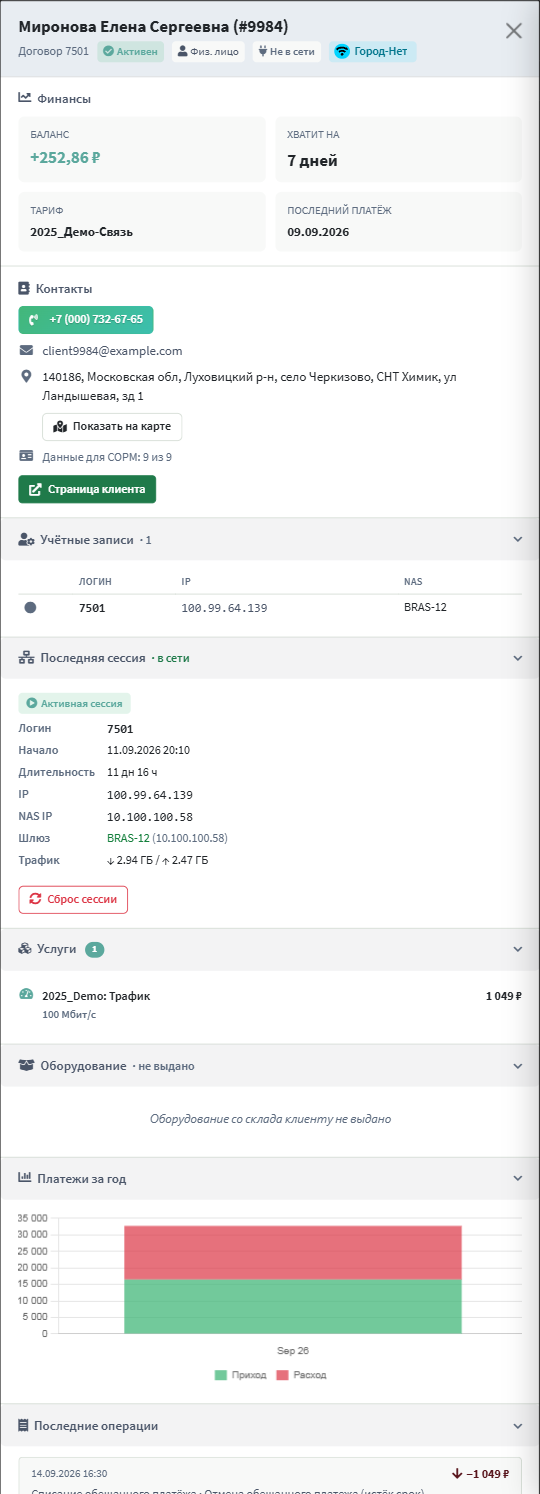Image resolution: width=540 pixels, height=1494 pixels.
Task: Click service name 2025_Demo: Трафик
Action: point(96,996)
